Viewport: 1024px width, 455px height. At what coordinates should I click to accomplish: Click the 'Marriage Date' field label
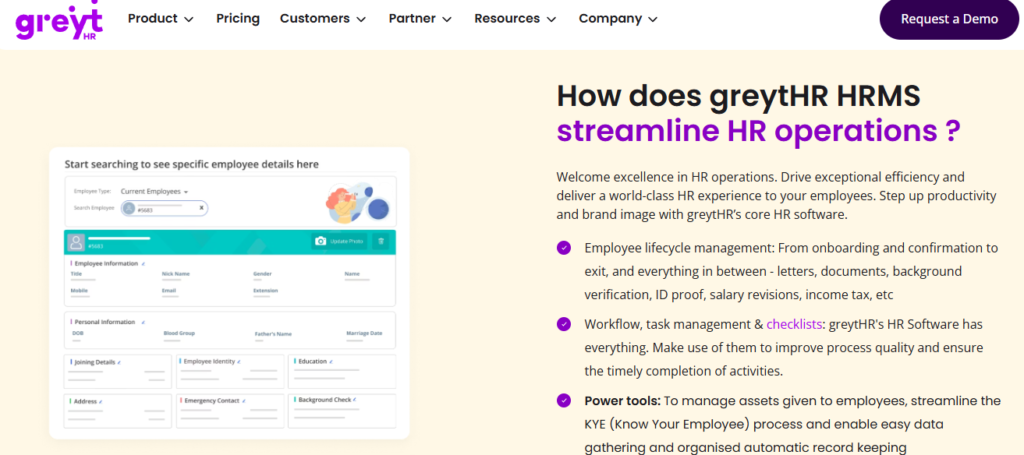click(364, 333)
